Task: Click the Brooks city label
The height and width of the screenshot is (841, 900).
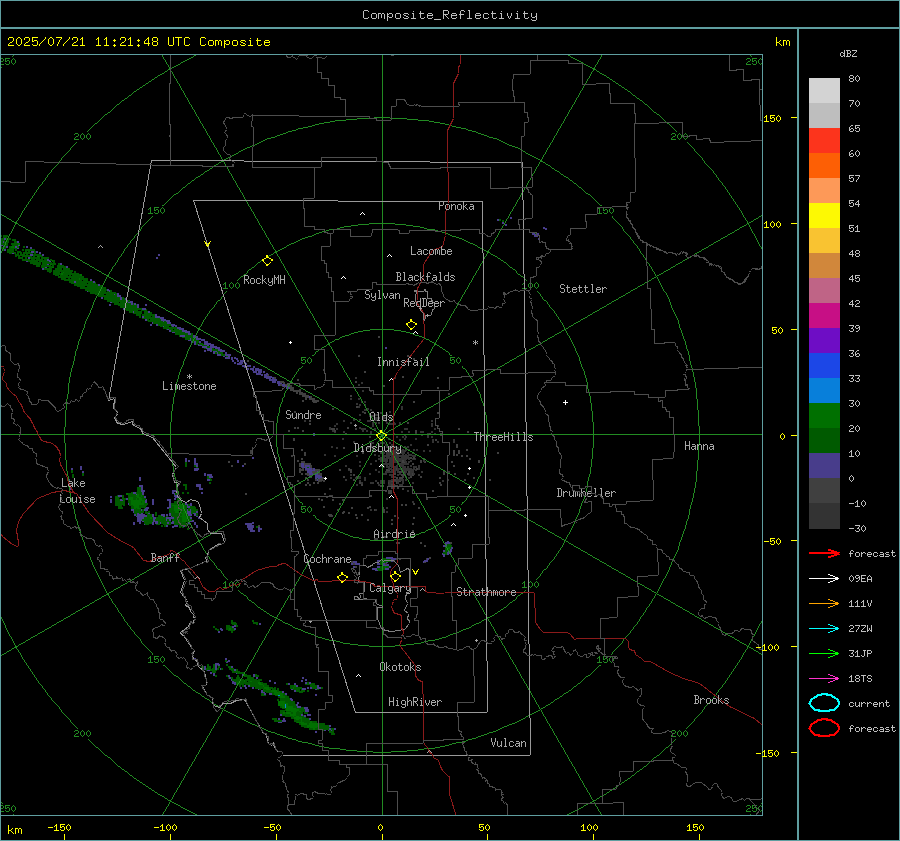Action: point(711,700)
